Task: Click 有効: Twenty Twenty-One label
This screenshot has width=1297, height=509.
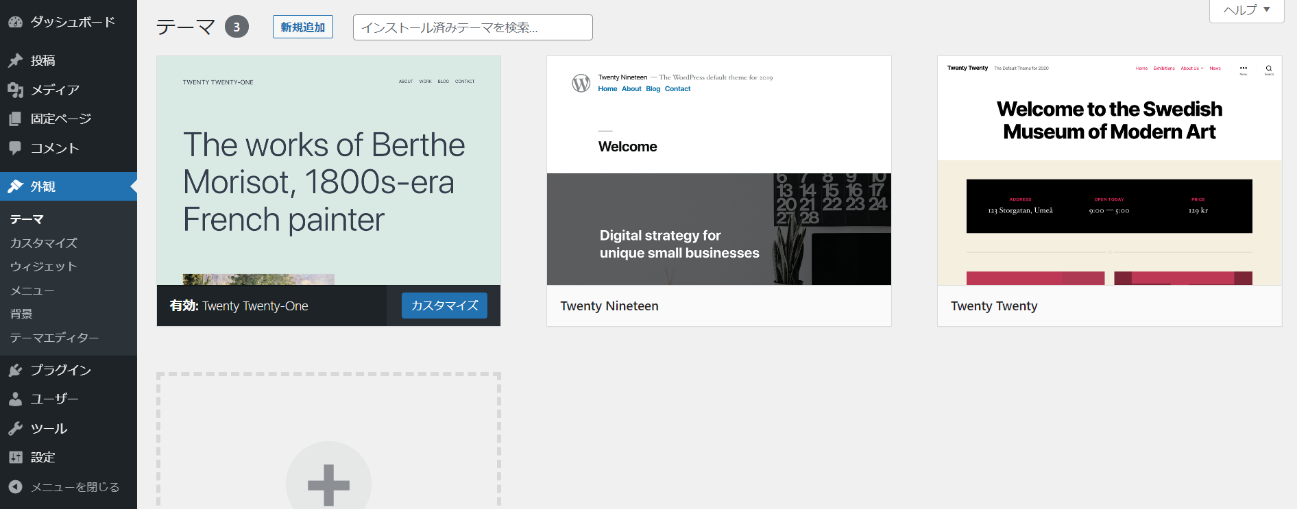Action: pos(239,306)
